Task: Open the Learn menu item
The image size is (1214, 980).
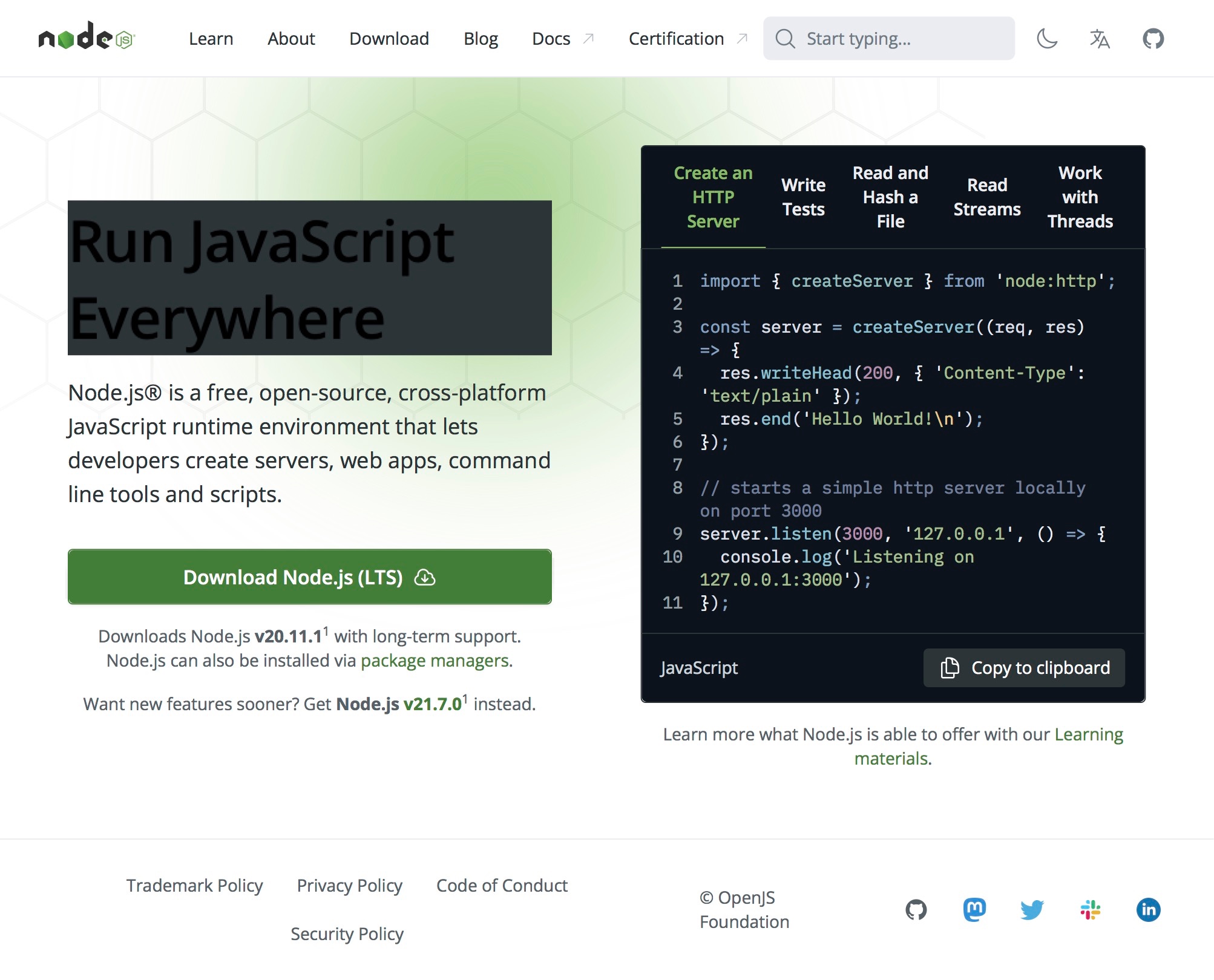Action: [x=211, y=39]
